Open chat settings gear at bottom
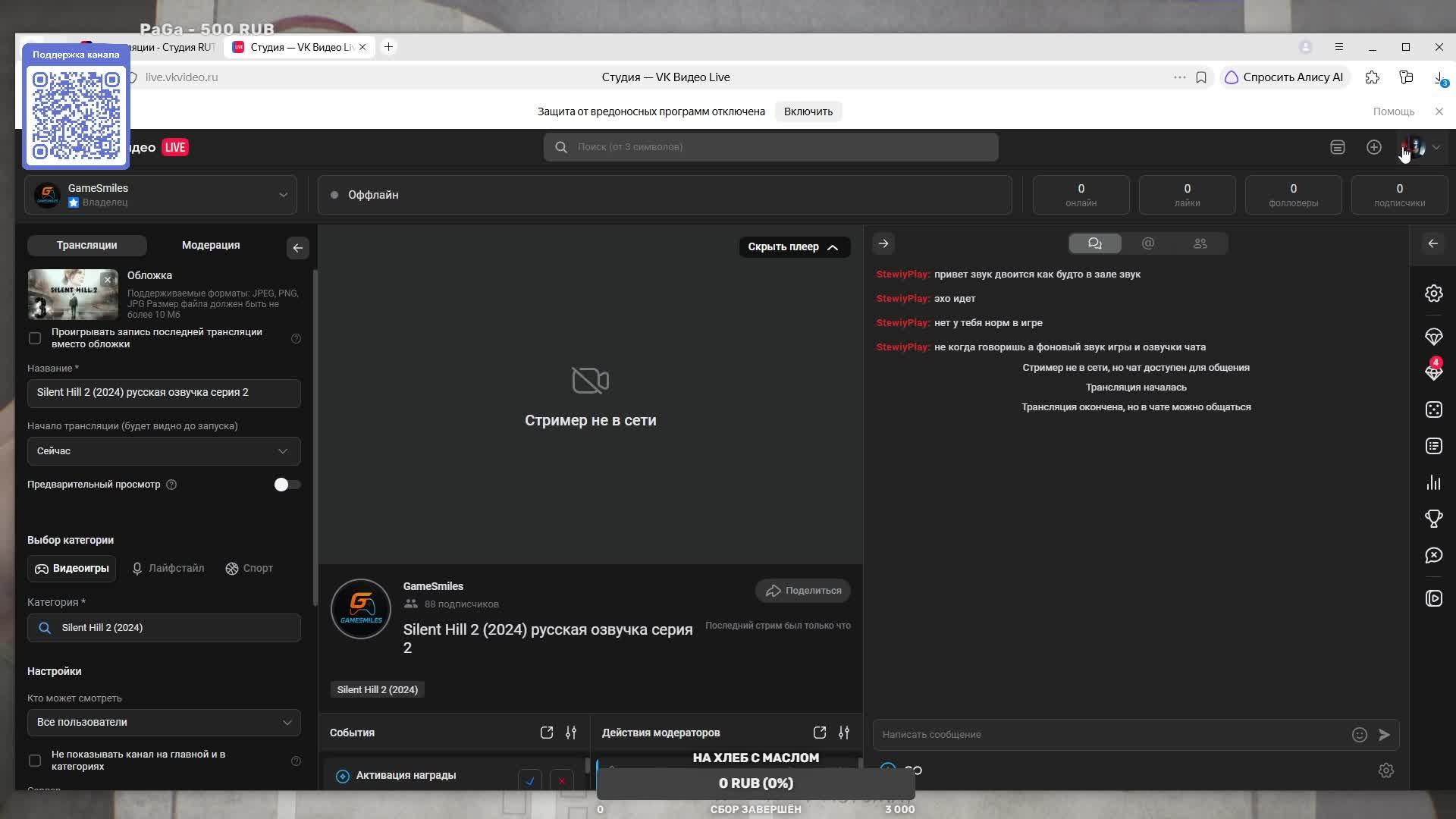 coord(1385,770)
